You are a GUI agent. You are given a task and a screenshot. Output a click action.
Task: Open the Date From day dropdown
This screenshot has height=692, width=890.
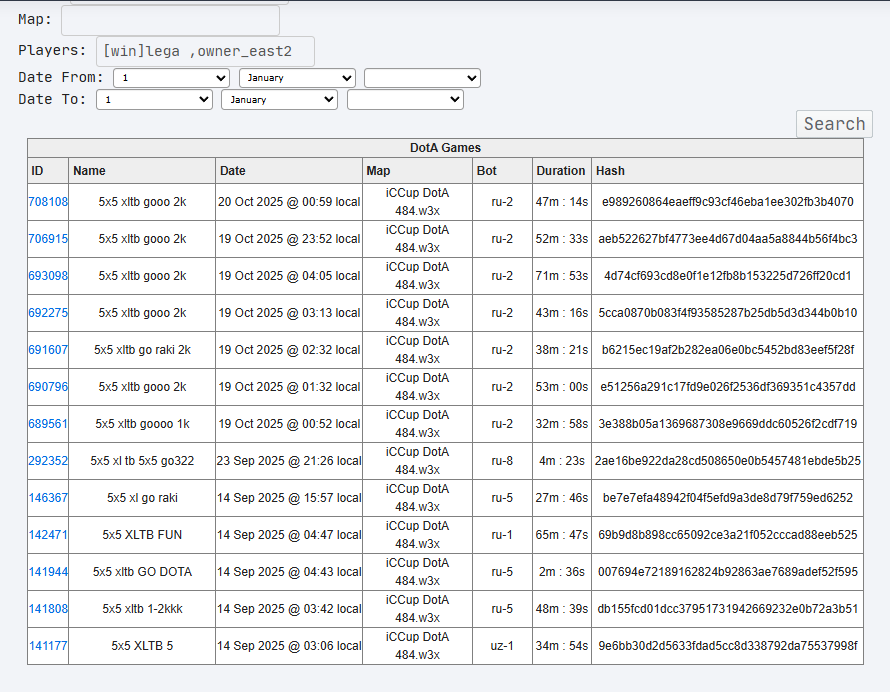click(171, 78)
